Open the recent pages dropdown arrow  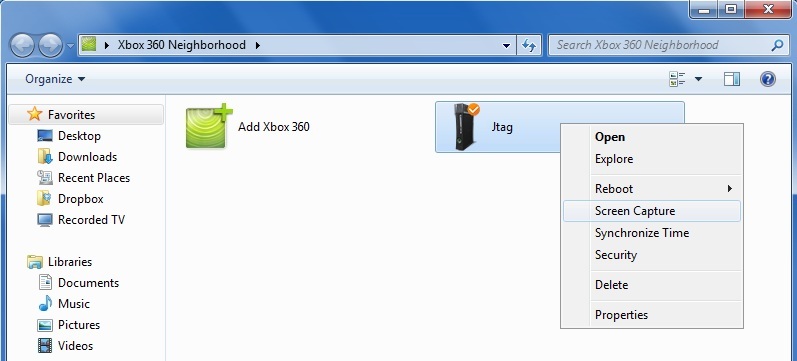[70, 46]
